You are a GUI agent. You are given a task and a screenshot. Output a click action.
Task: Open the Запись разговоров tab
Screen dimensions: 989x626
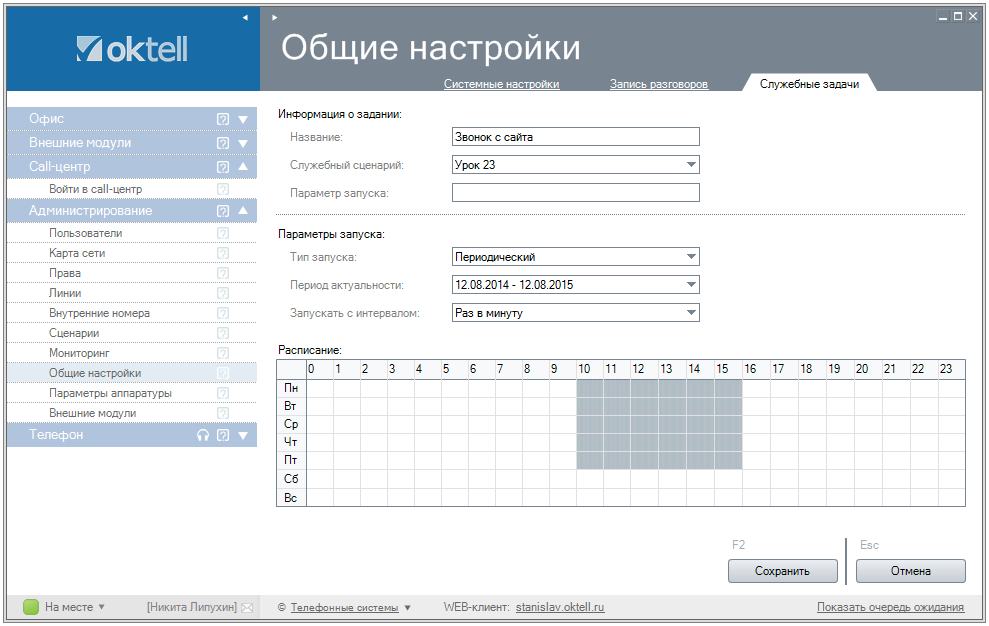[x=659, y=84]
